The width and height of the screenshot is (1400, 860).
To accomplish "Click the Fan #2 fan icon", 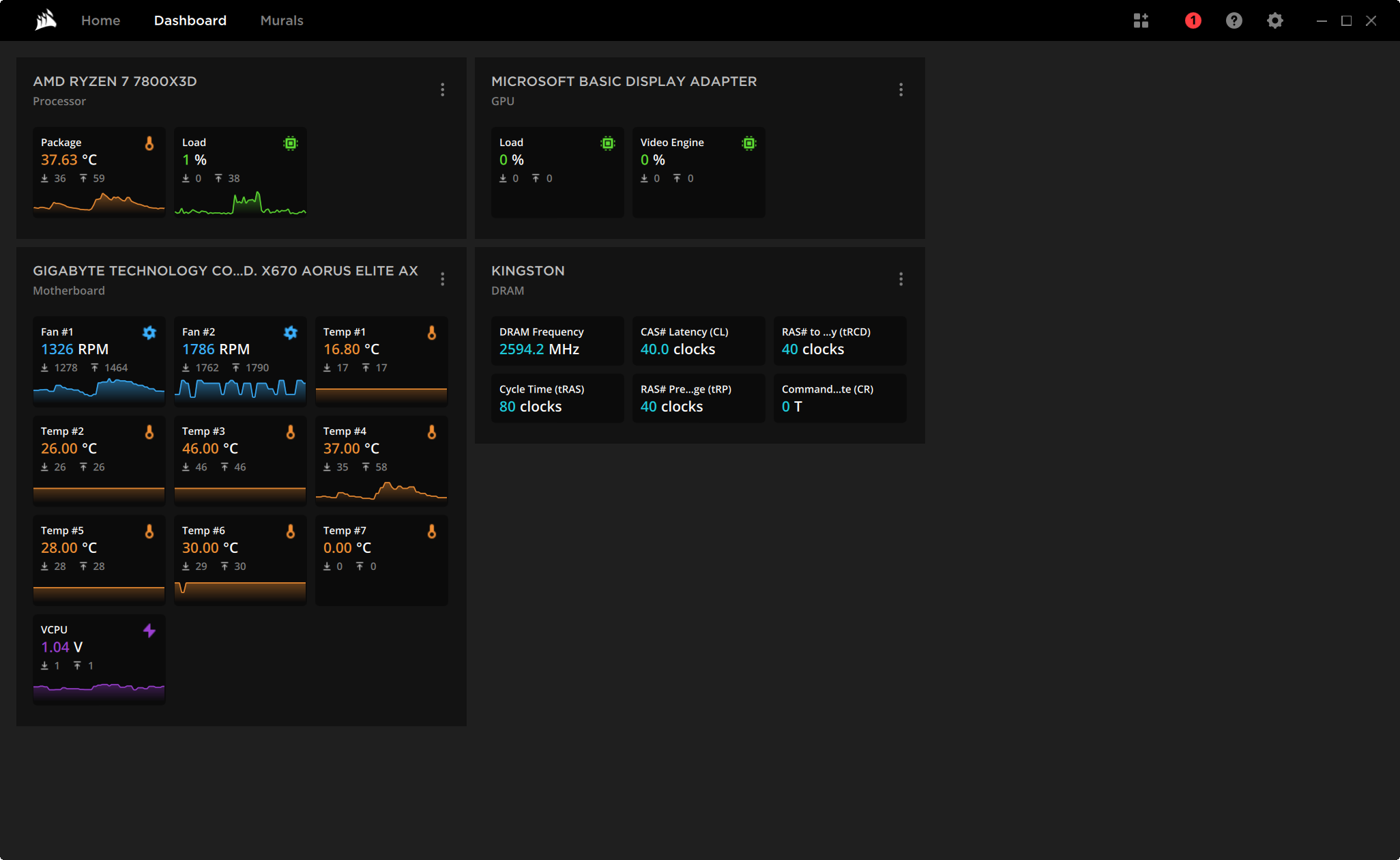I will (x=291, y=332).
